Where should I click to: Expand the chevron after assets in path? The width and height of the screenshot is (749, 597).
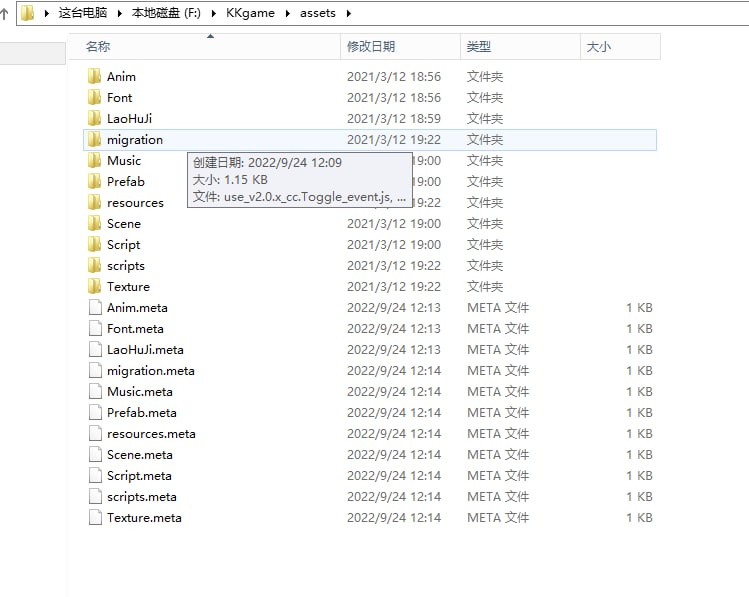tap(347, 14)
